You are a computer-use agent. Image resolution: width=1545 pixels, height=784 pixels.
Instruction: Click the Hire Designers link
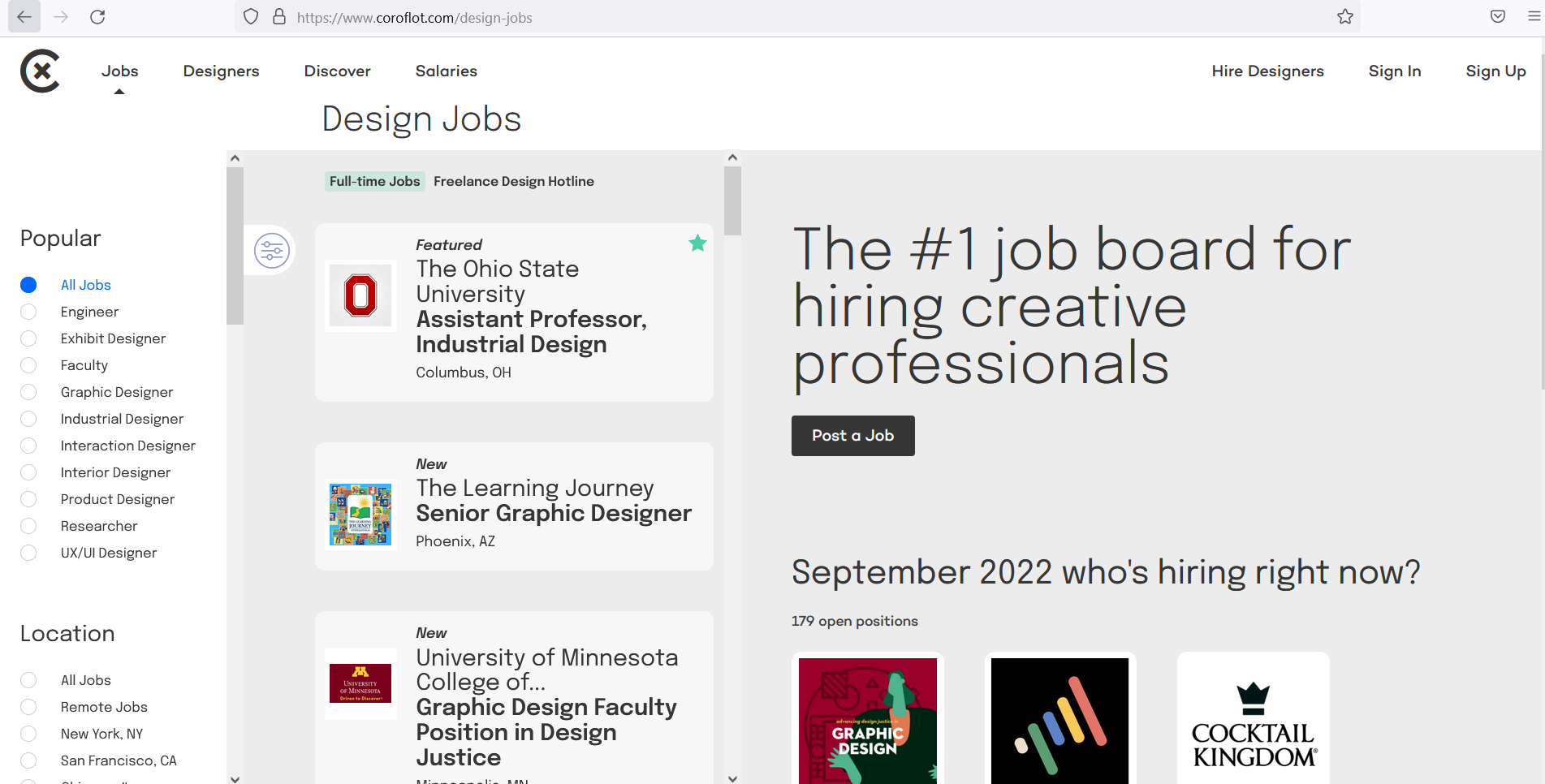pos(1267,71)
